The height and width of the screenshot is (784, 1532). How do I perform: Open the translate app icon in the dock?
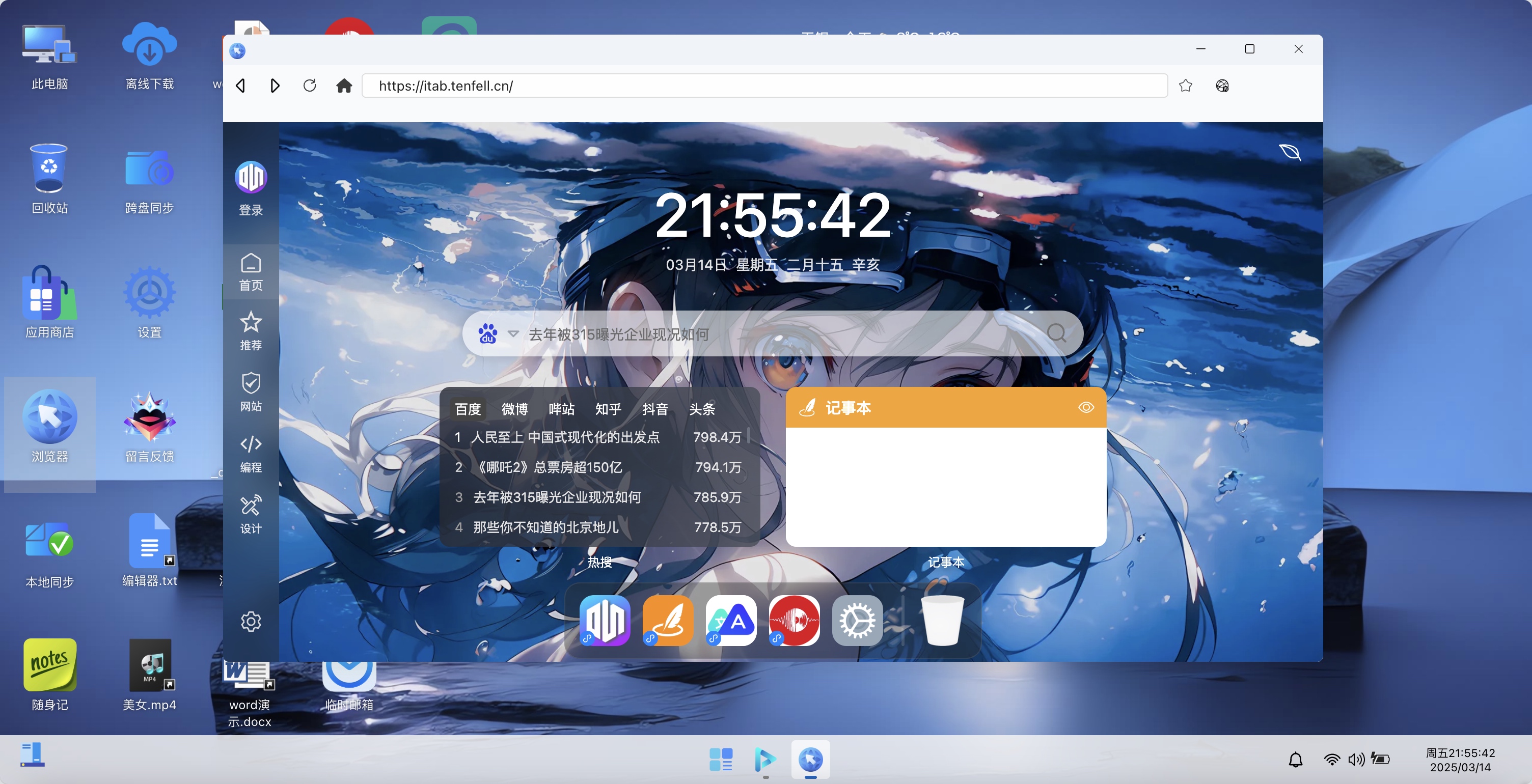coord(731,621)
